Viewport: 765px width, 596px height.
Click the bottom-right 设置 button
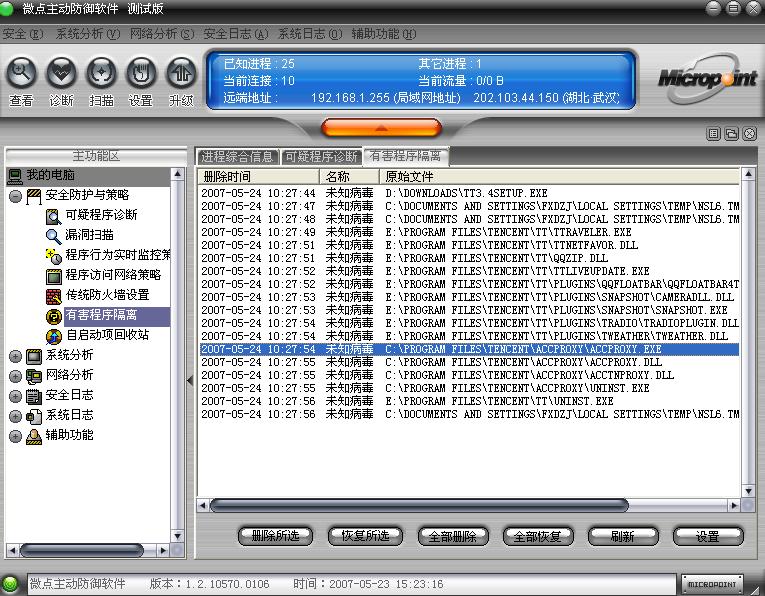707,536
